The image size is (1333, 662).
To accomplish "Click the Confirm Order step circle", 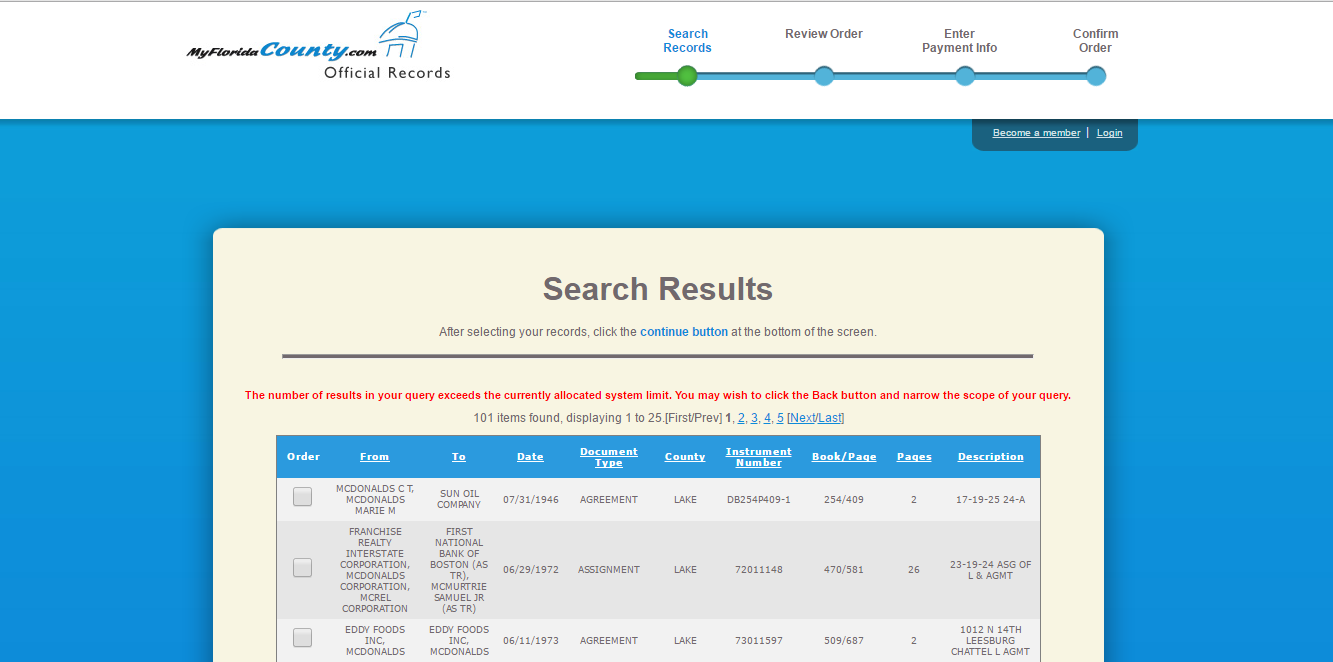I will tap(1096, 76).
